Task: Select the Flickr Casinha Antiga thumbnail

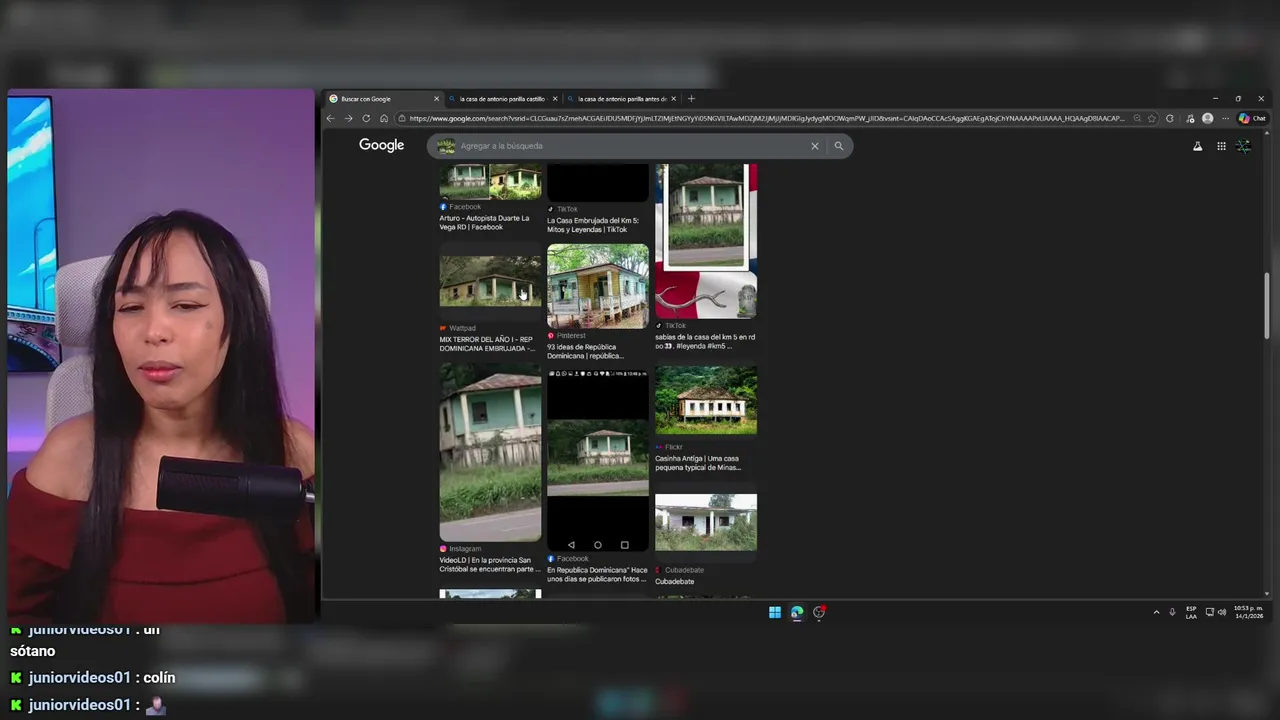Action: (706, 400)
